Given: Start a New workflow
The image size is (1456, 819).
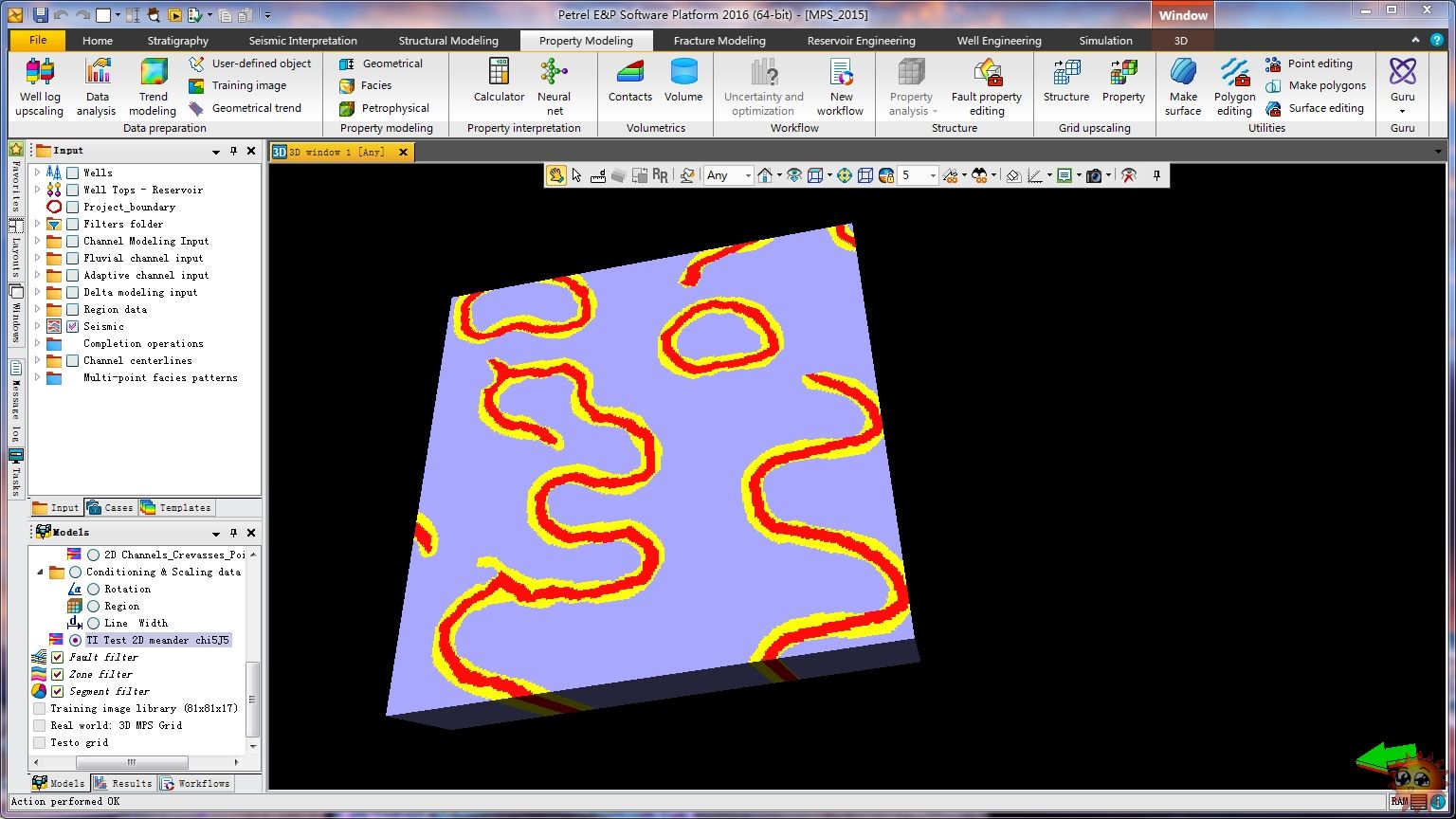Looking at the screenshot, I should [840, 87].
